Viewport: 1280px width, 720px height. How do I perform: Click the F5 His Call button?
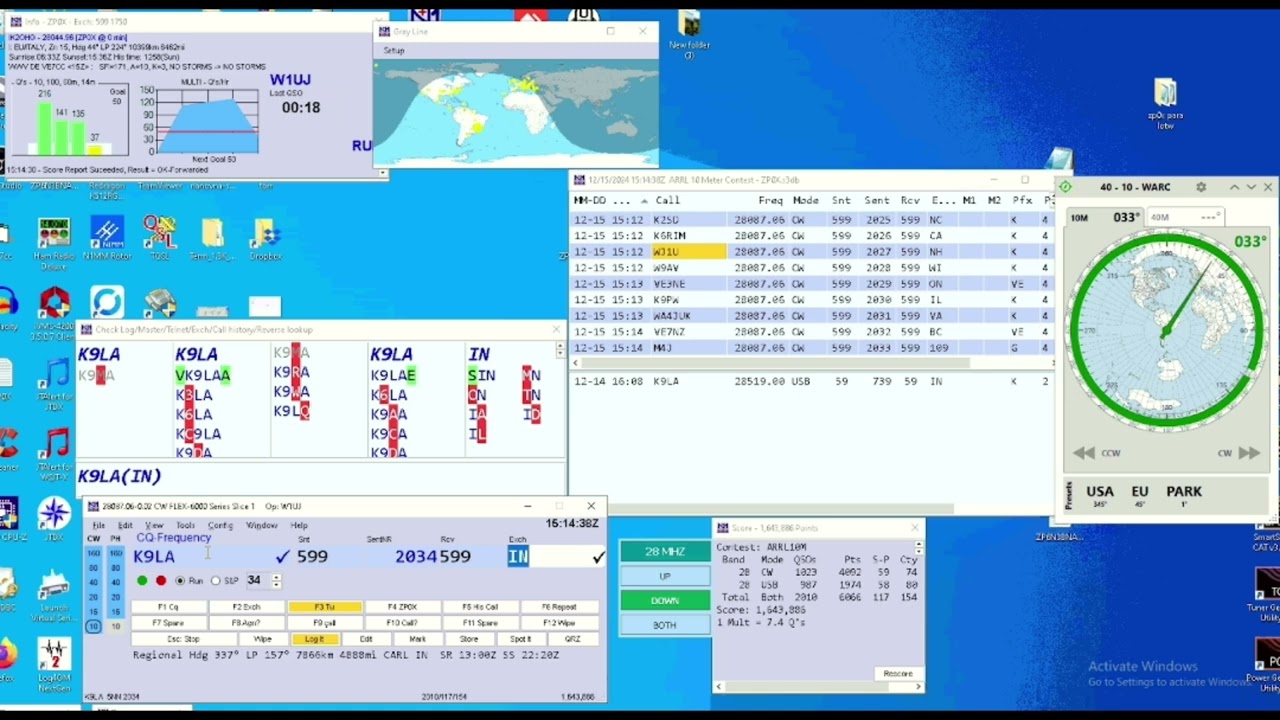481,607
